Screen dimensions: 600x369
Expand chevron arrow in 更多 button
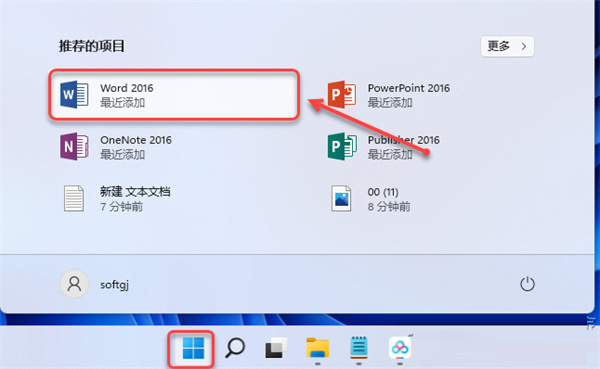click(x=524, y=46)
